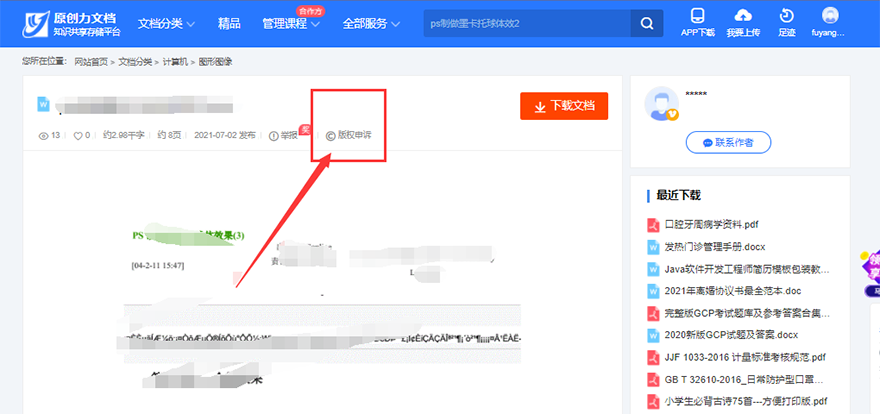Click Word icon beside 2021年离婚协议书
This screenshot has width=880, height=414.
point(653,291)
